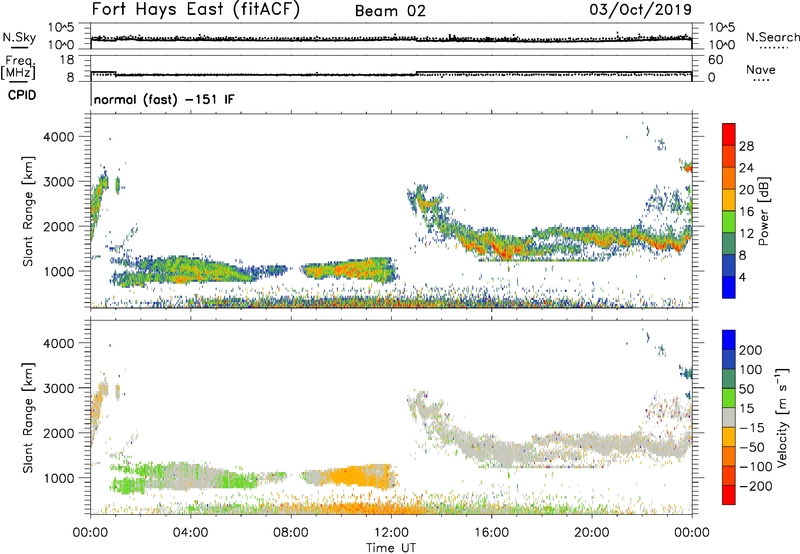Click the '1000' tick of the velocity panel

(x=59, y=478)
